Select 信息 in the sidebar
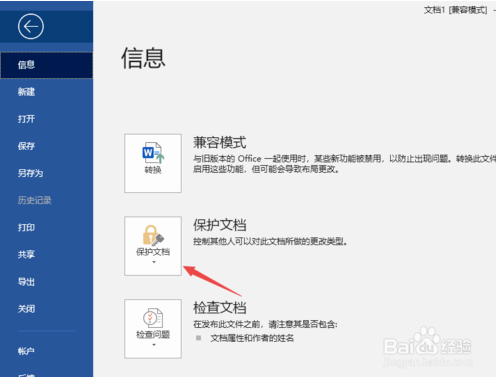 (46, 65)
